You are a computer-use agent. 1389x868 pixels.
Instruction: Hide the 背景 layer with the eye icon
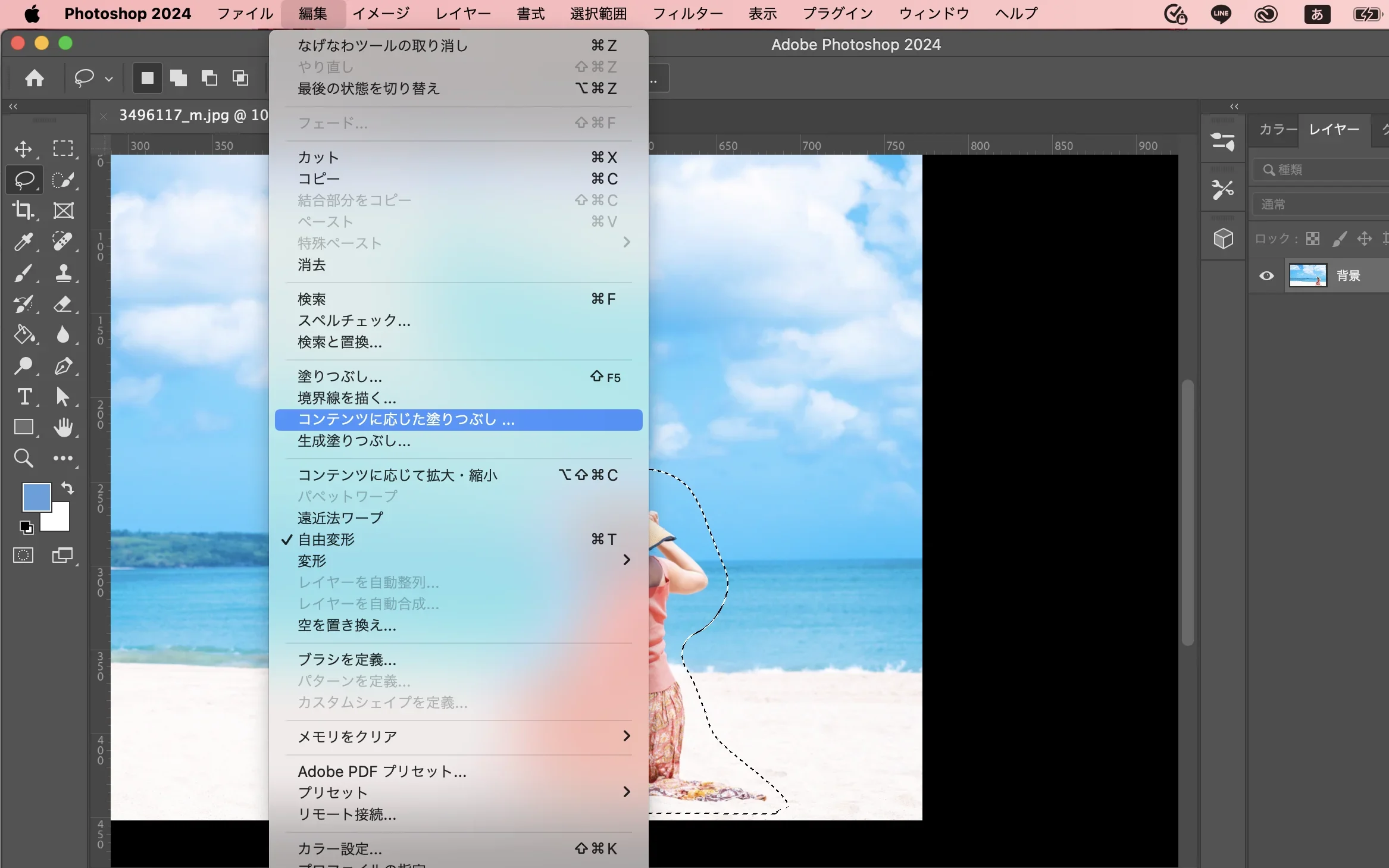1266,275
